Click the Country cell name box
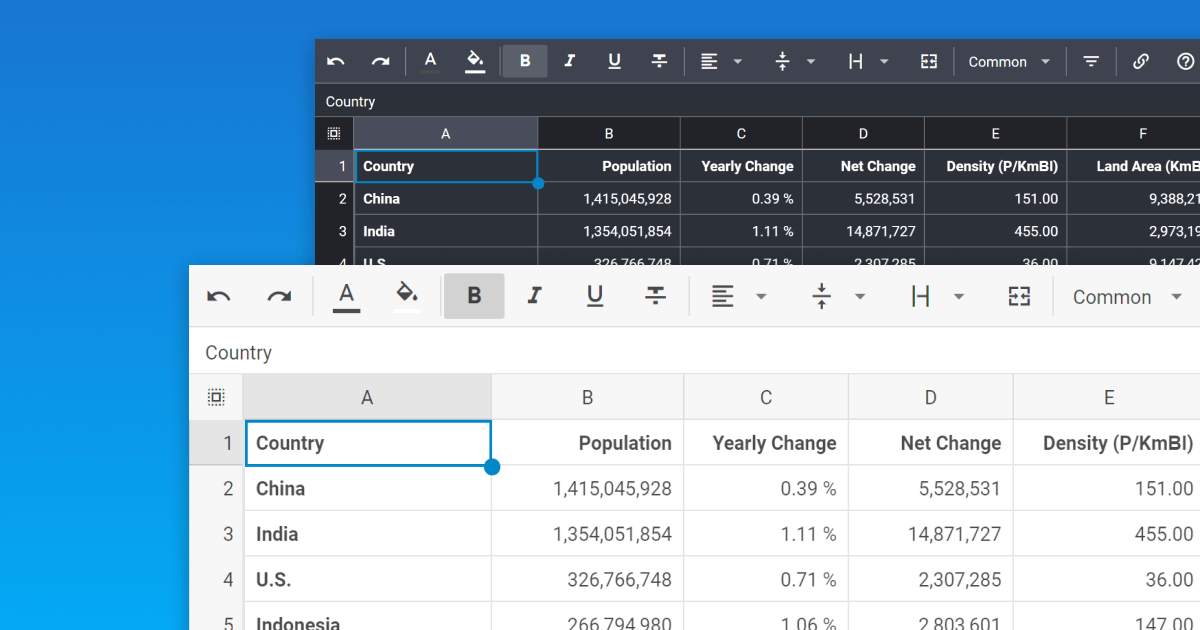The image size is (1200, 630). (238, 352)
